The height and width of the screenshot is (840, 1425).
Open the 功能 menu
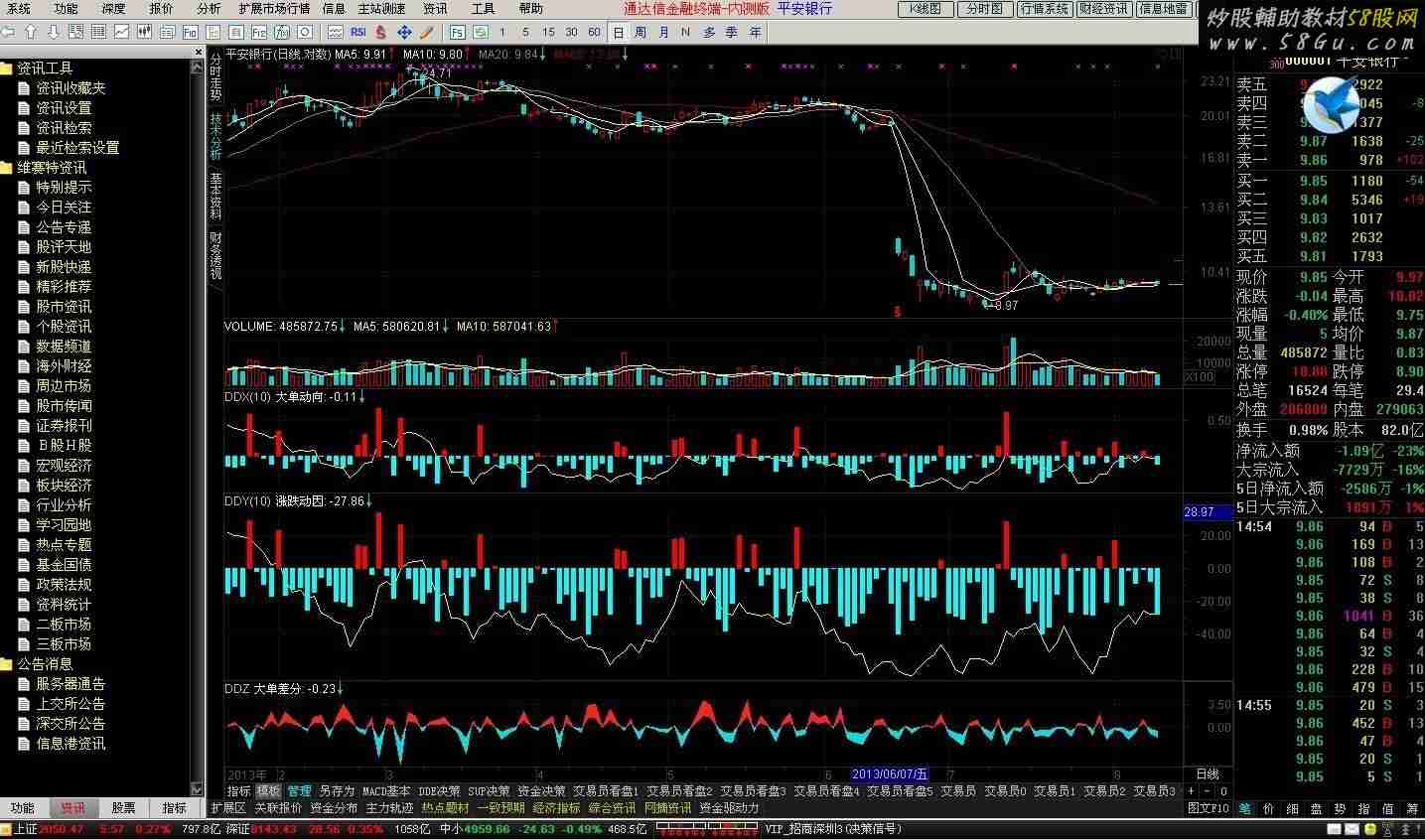(66, 8)
